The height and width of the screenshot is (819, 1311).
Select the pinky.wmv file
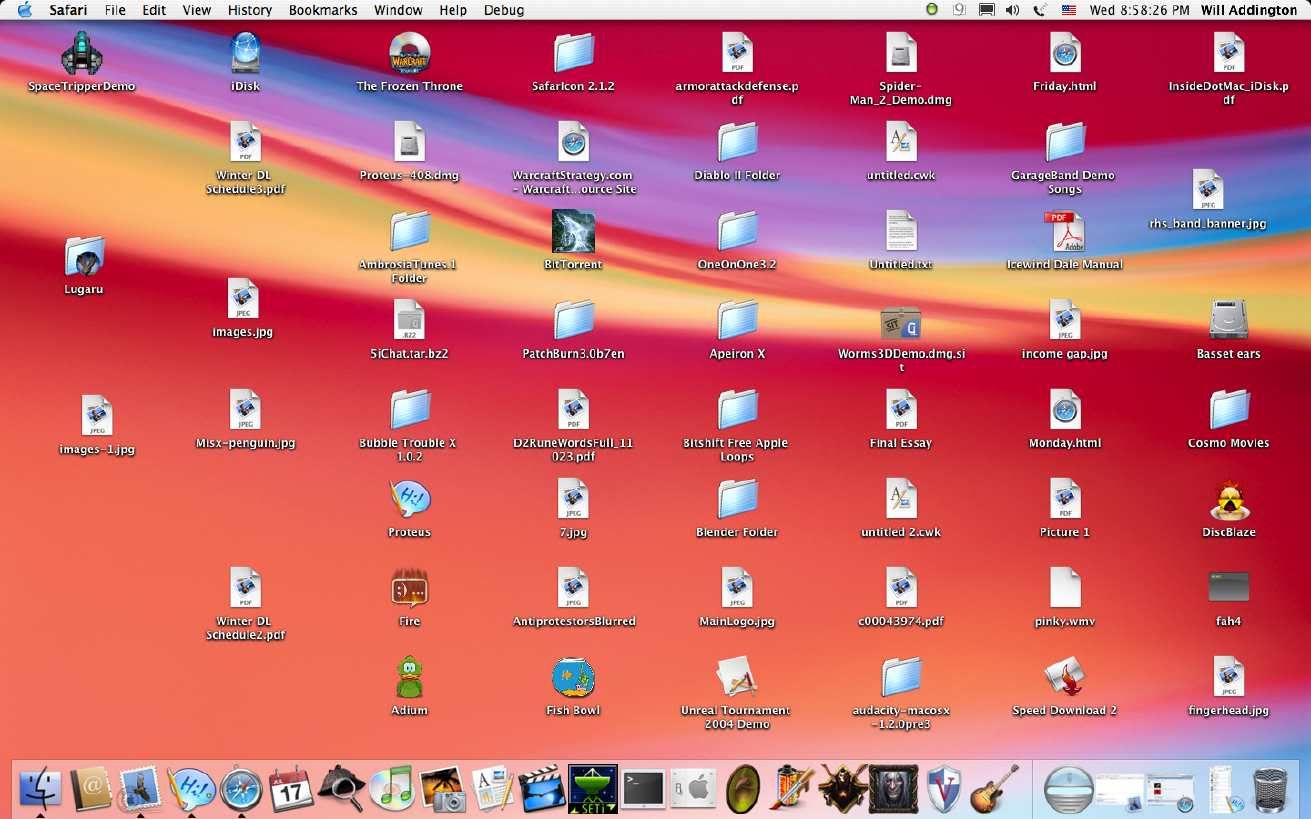click(x=1065, y=588)
